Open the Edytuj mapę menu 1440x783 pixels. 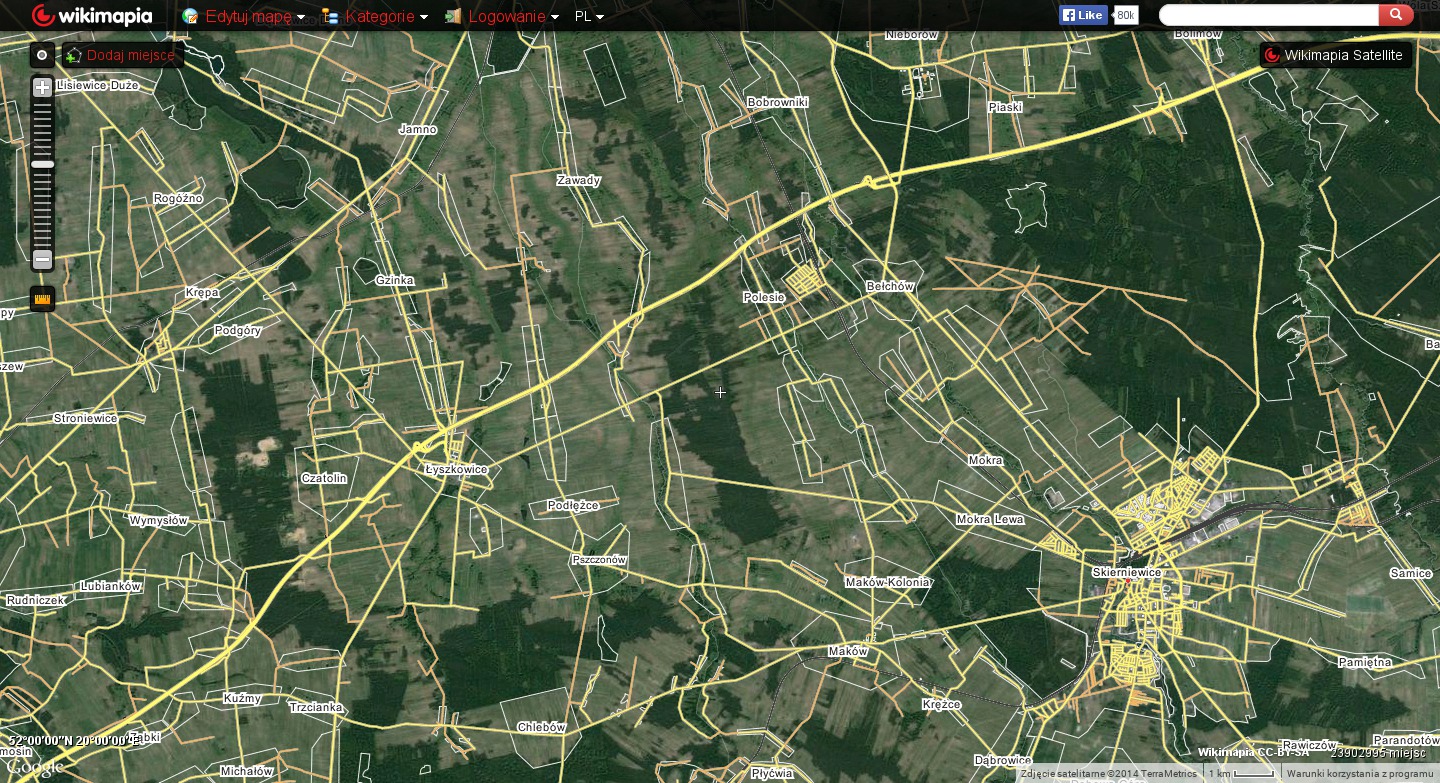tap(255, 16)
